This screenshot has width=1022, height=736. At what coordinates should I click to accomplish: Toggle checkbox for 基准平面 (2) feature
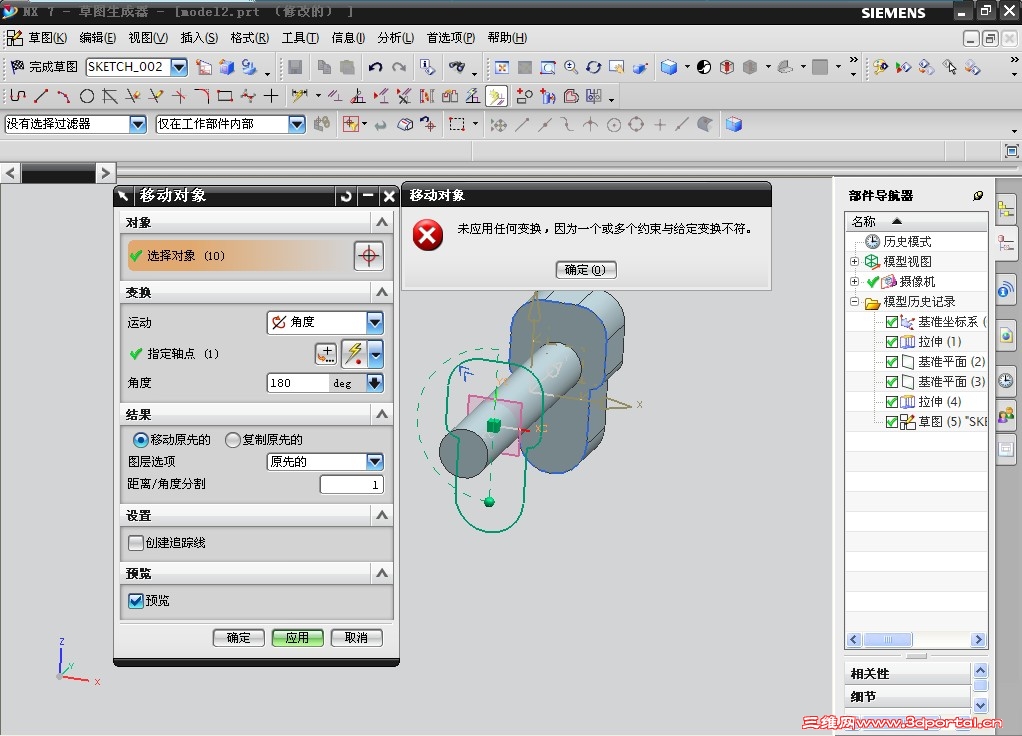click(x=892, y=362)
